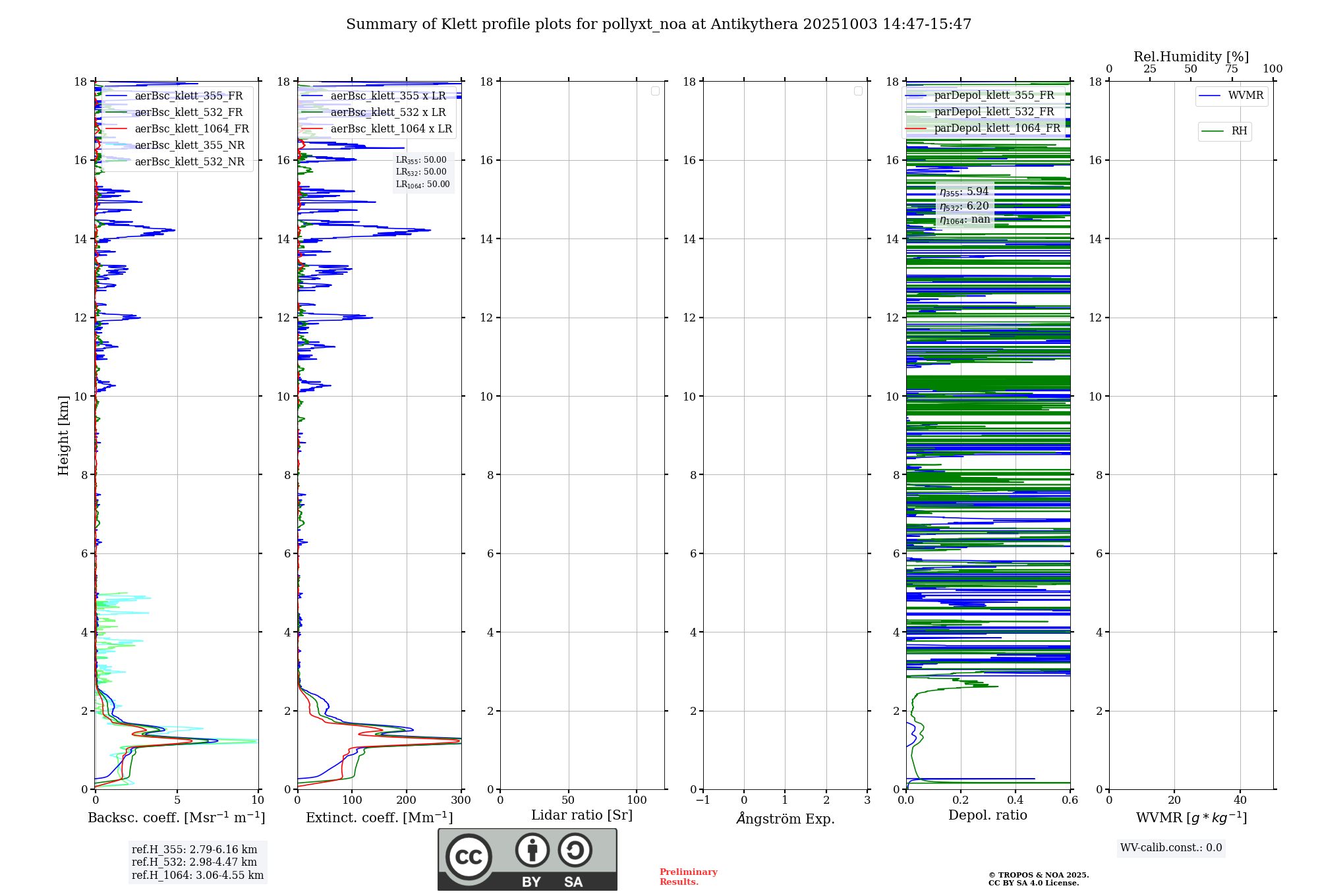Click the blue WVMR legend line
Image resolution: width=1318 pixels, height=896 pixels.
(1209, 96)
